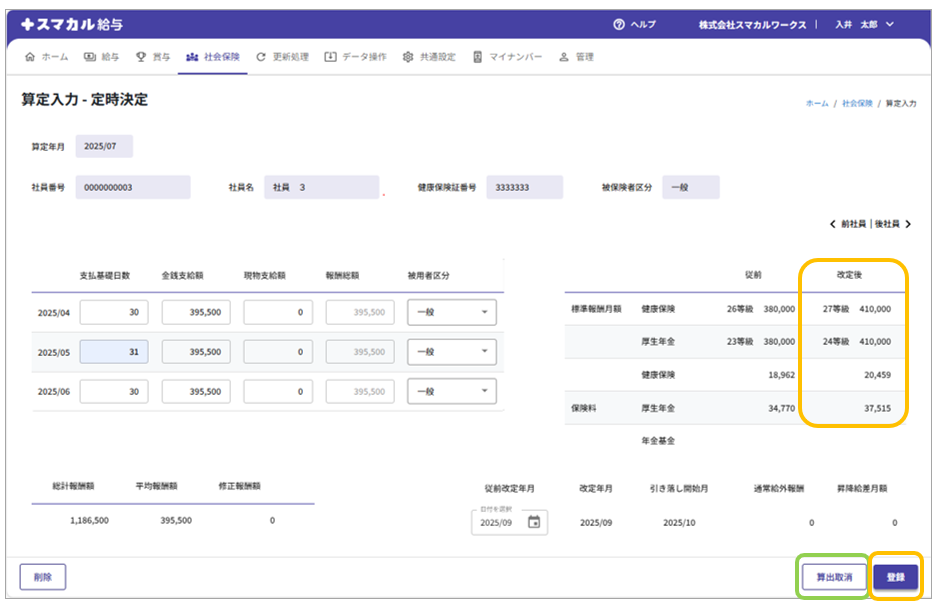Click the Smacal Kyuyo logo

tap(72, 24)
